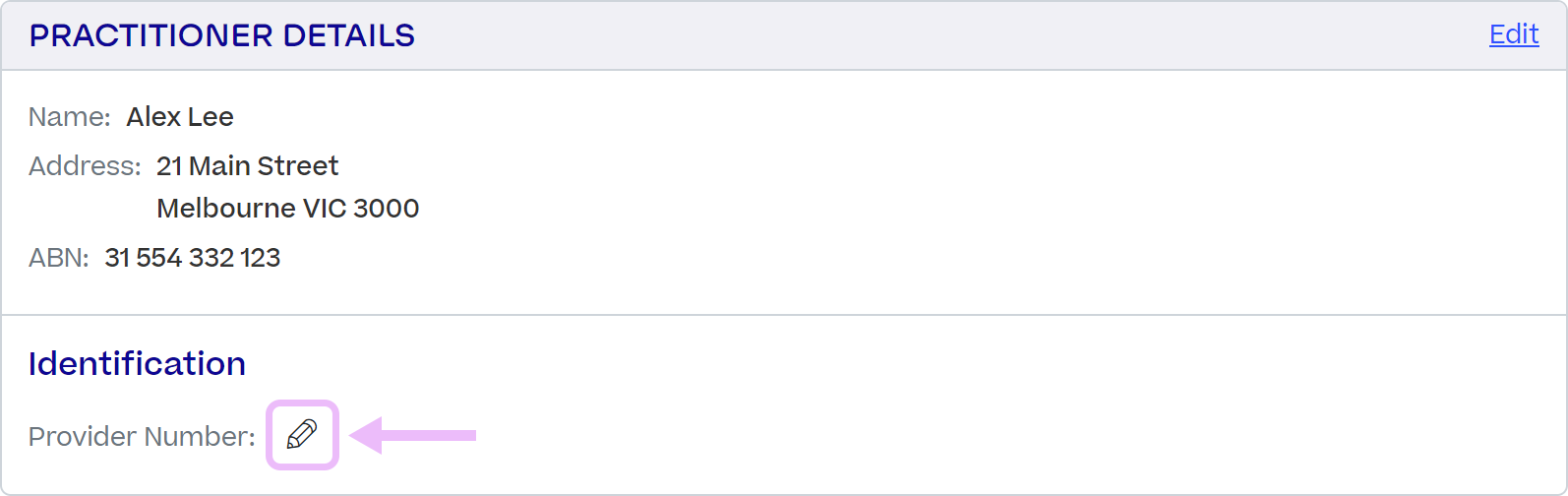Click the word DETAILS in the header
1568x496 pixels.
[348, 35]
